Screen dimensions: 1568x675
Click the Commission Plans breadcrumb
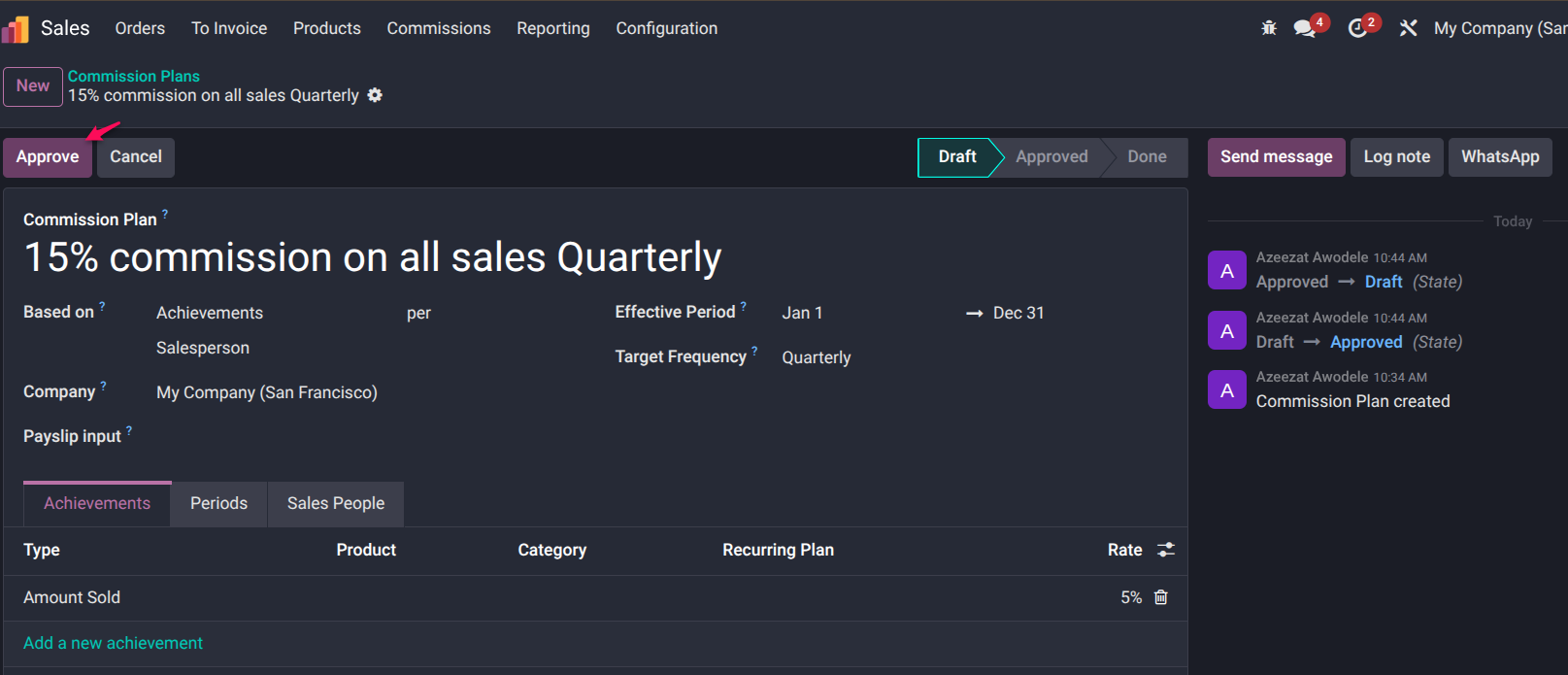tap(134, 76)
